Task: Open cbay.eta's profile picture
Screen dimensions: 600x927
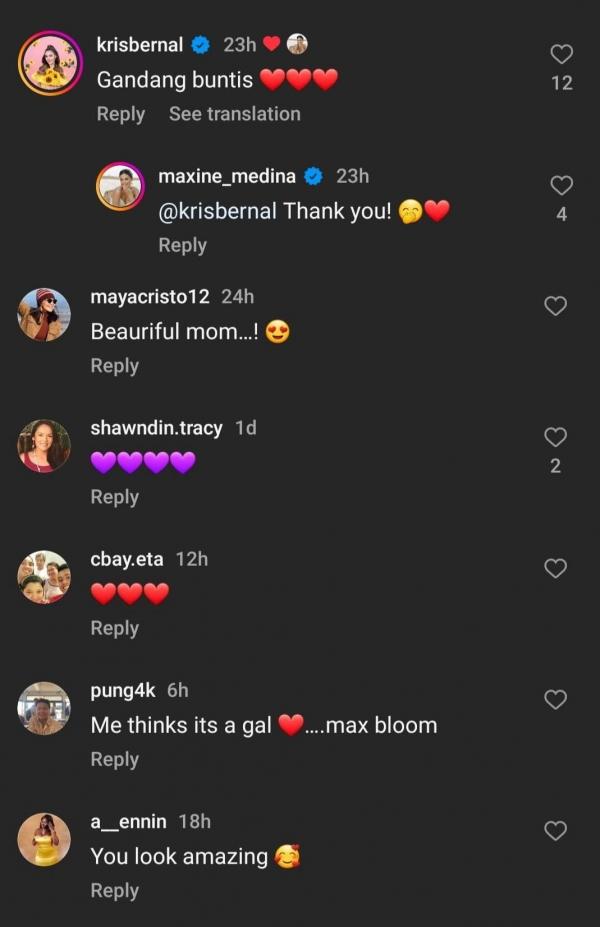Action: tap(44, 577)
